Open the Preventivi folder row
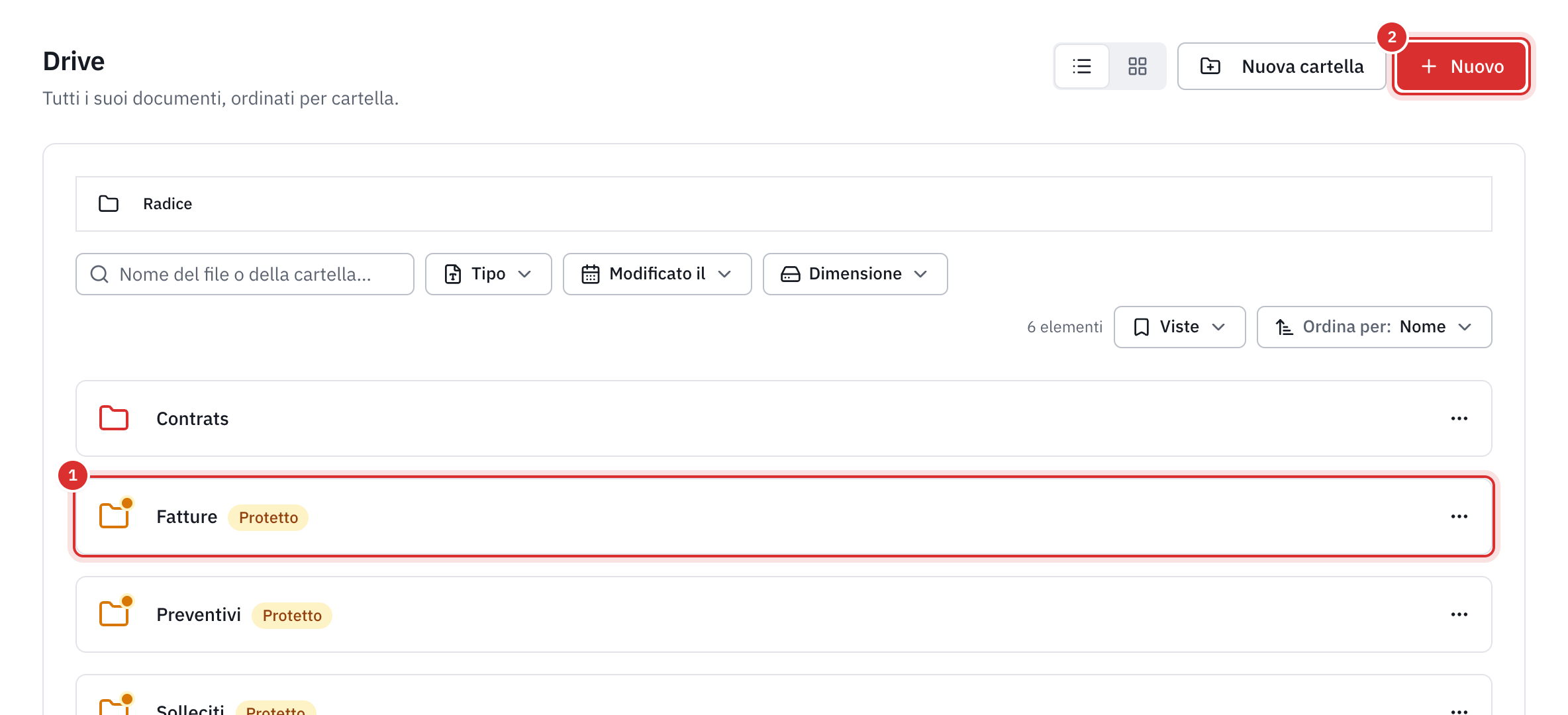Viewport: 1568px width, 715px height. 784,614
